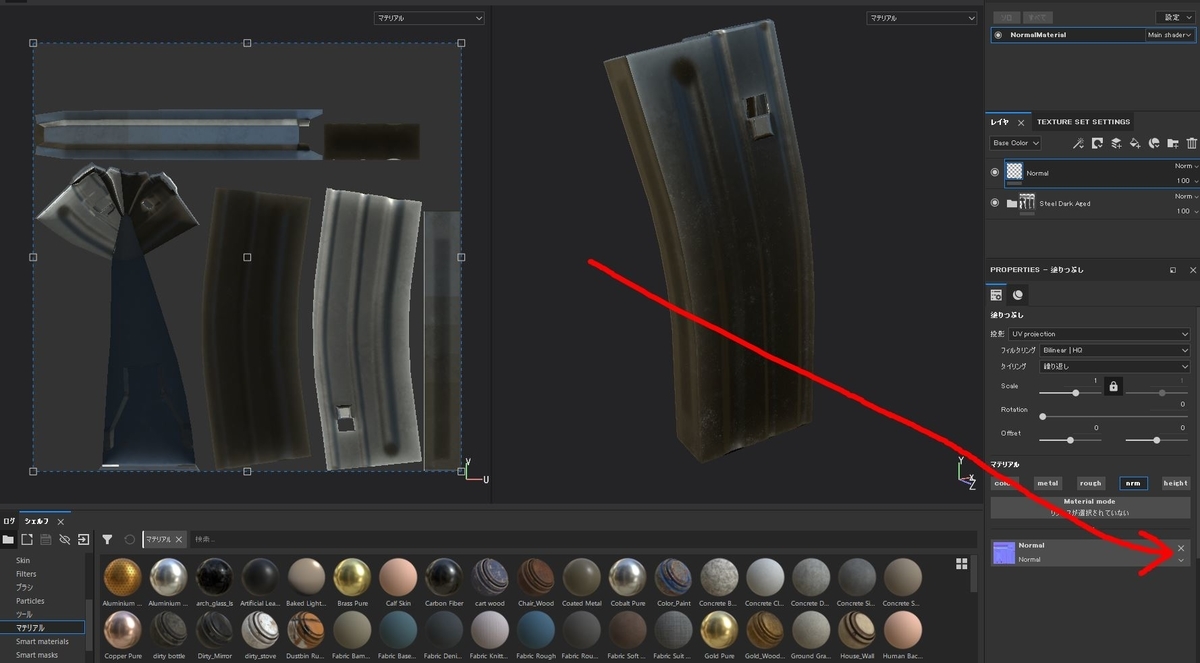The image size is (1200, 663).
Task: Open Main shader dropdown
Action: pos(1170,35)
